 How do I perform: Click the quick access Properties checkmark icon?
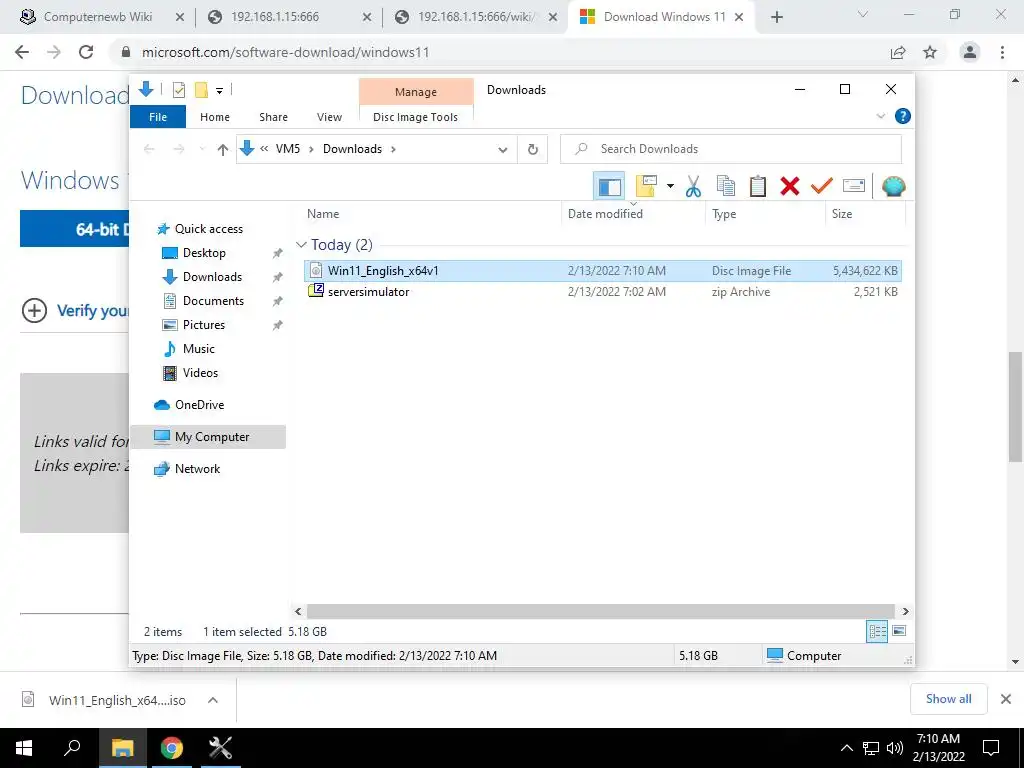coord(178,90)
